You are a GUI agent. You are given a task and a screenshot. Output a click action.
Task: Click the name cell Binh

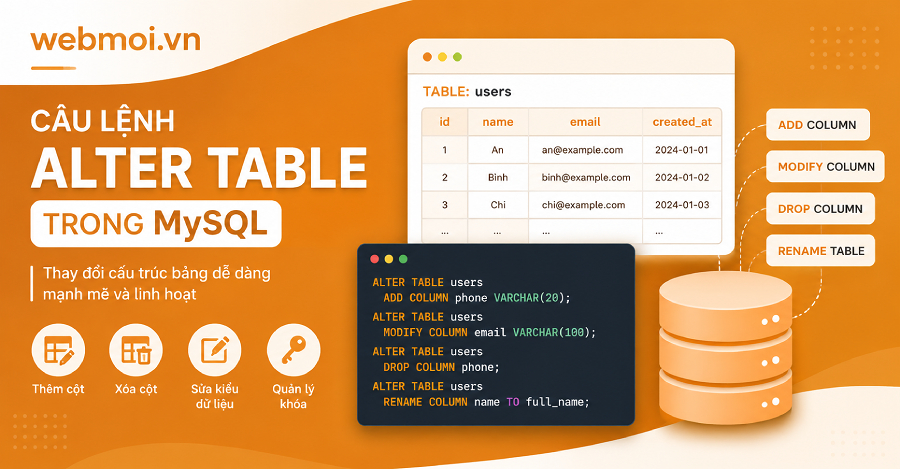[x=498, y=177]
